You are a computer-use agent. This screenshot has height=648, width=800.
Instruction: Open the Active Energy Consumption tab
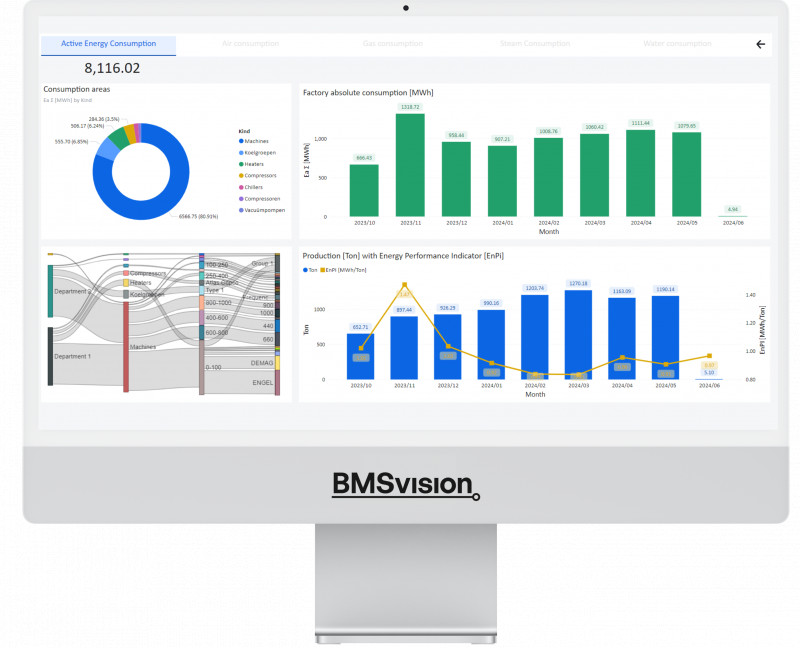pyautogui.click(x=108, y=44)
